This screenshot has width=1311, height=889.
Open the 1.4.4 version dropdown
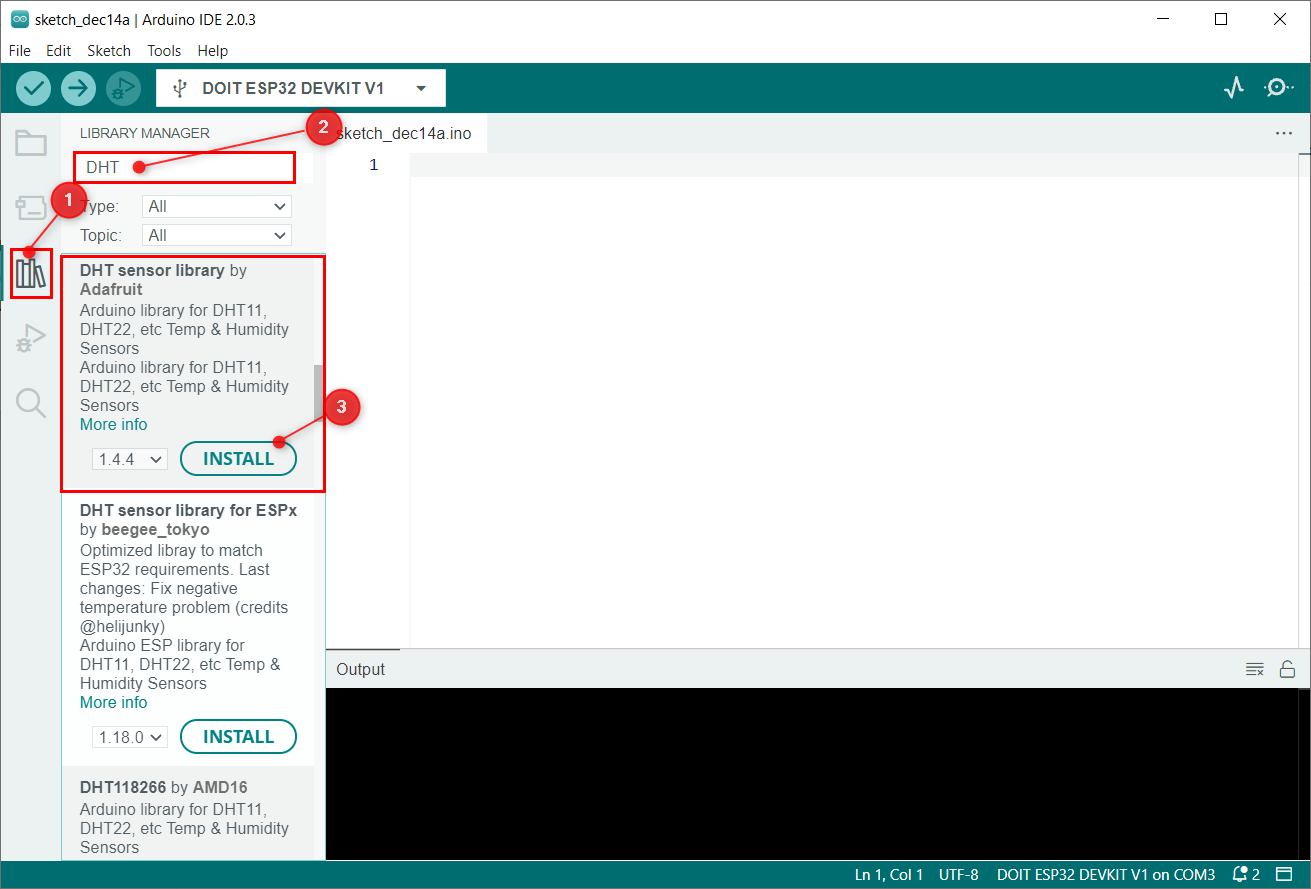(130, 459)
